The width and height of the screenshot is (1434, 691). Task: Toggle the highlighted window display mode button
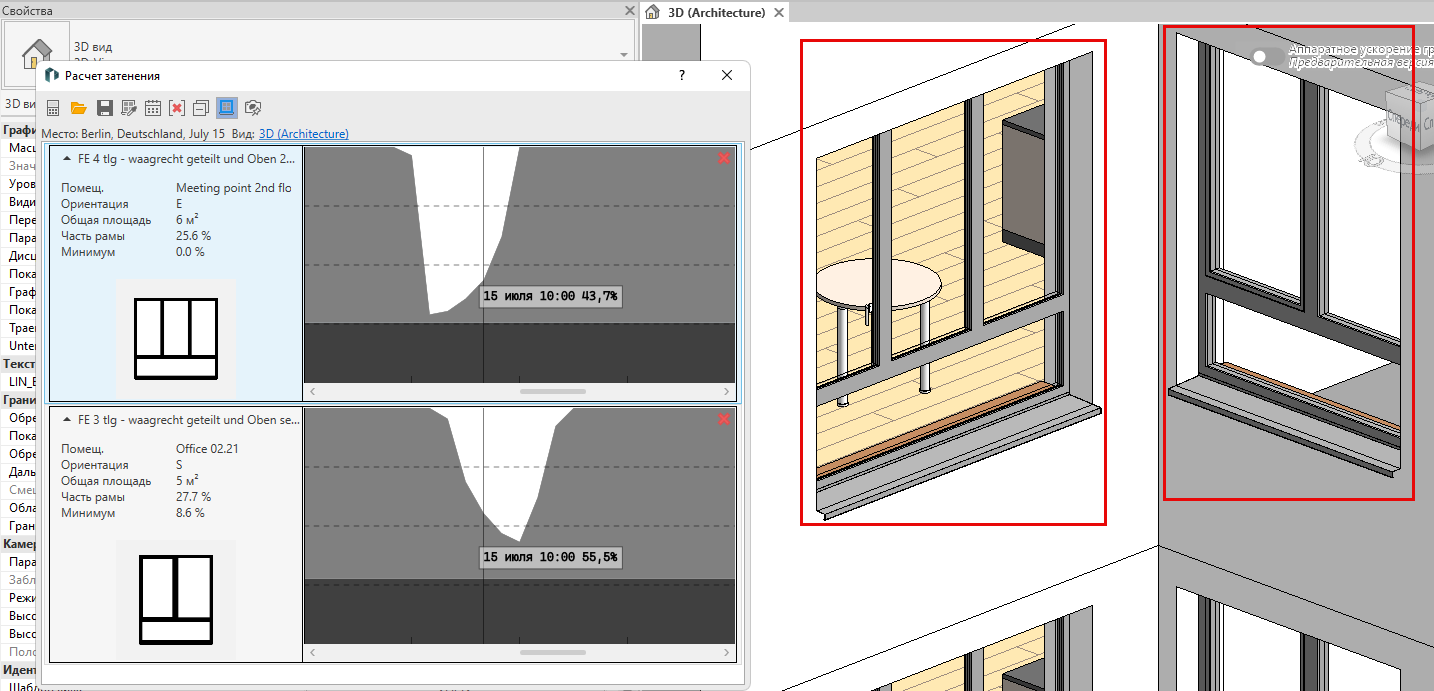227,108
